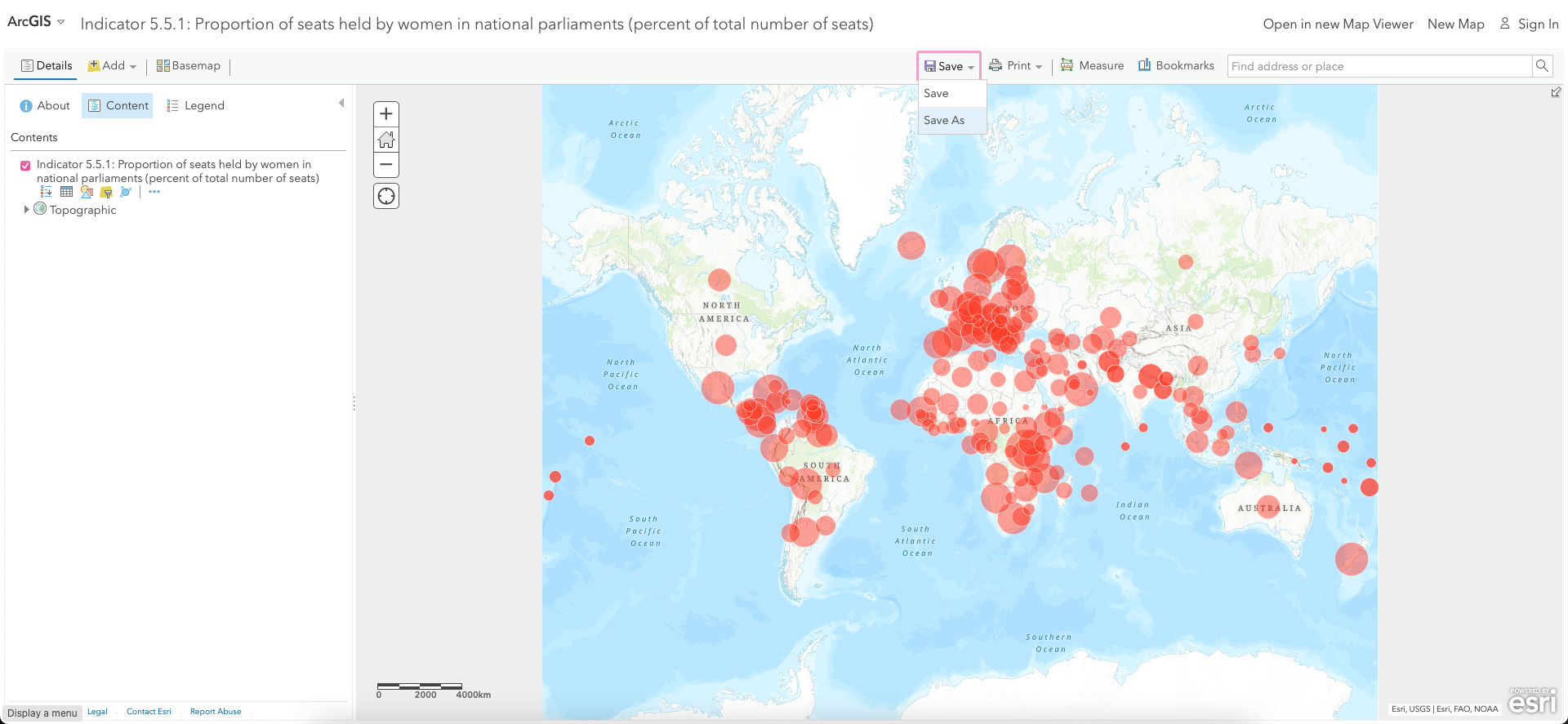
Task: Expand the Topographic basemap tree arrow
Action: 26,209
